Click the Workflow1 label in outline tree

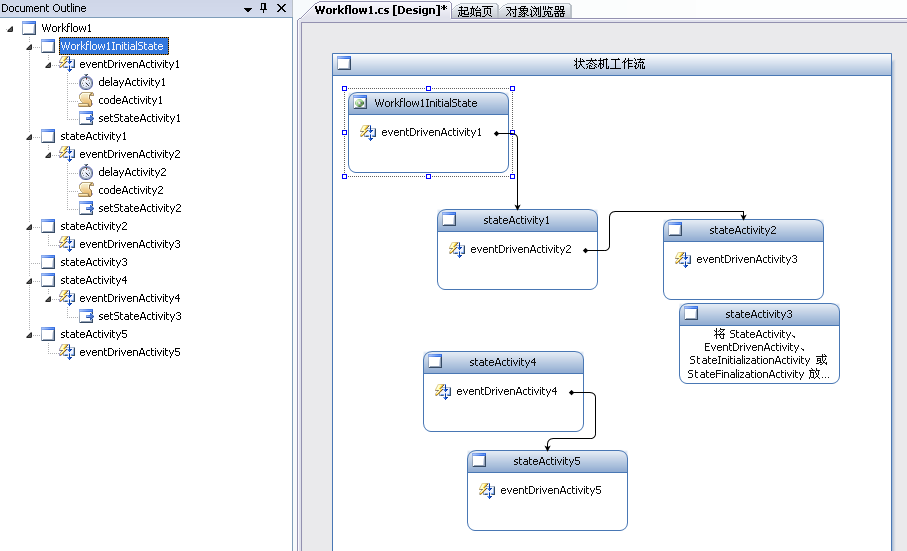67,28
